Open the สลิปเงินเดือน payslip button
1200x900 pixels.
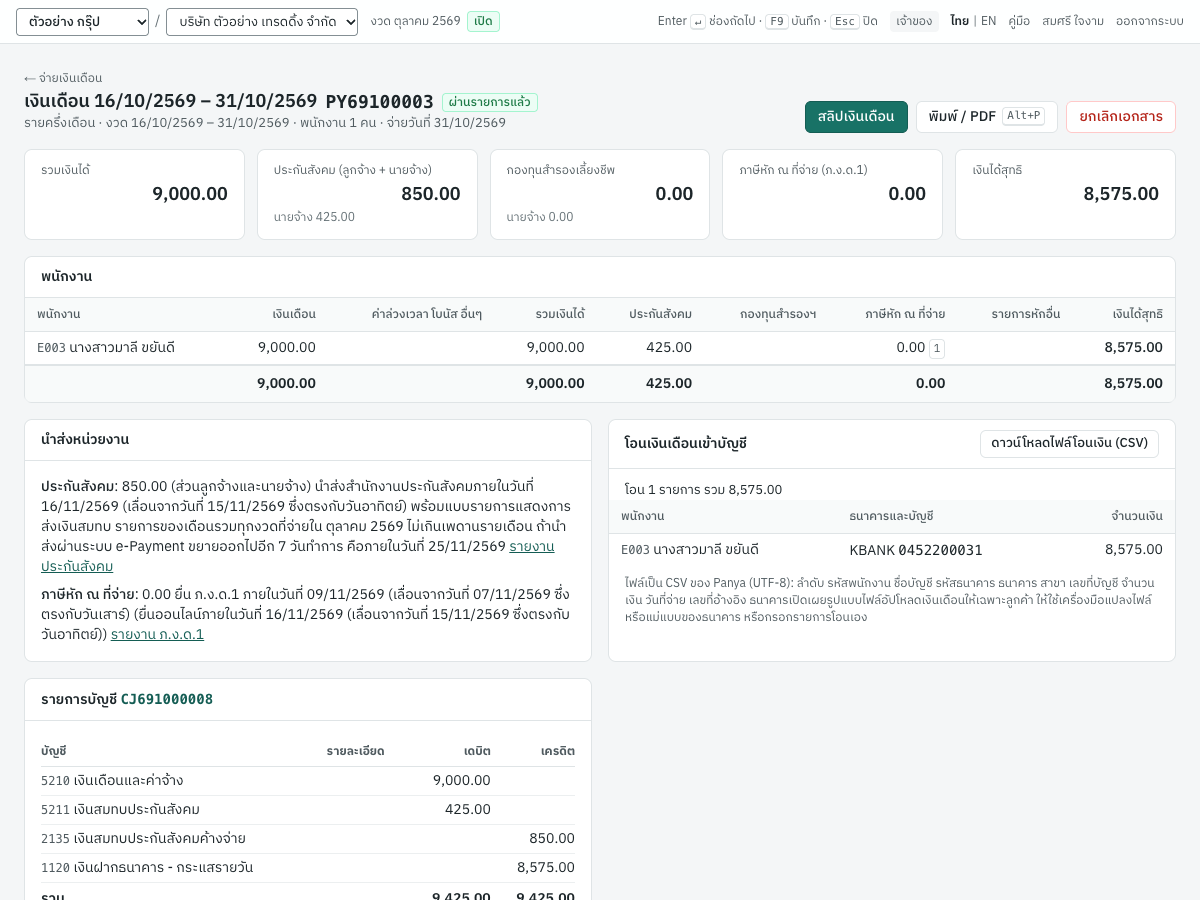pyautogui.click(x=856, y=117)
